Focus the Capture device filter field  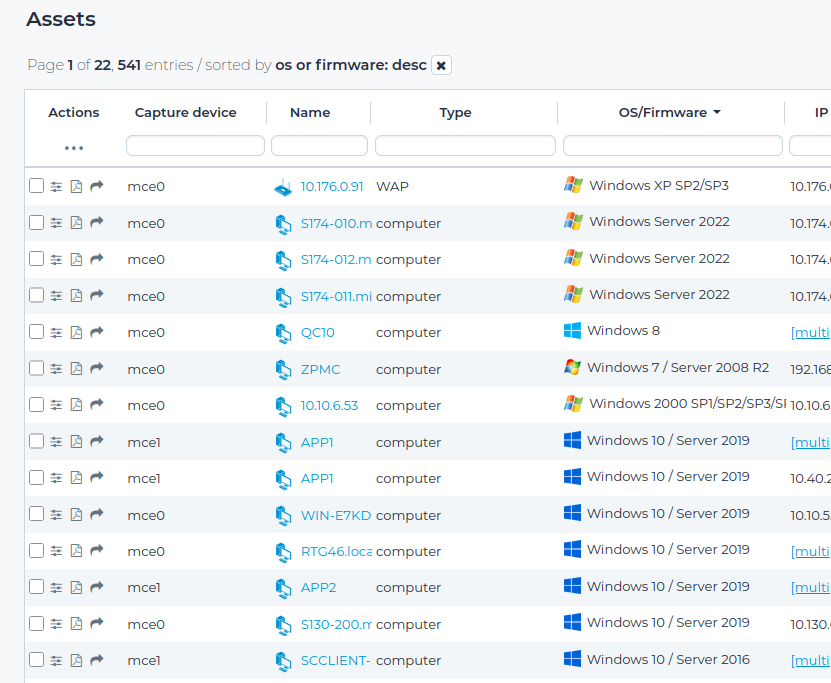pos(195,145)
